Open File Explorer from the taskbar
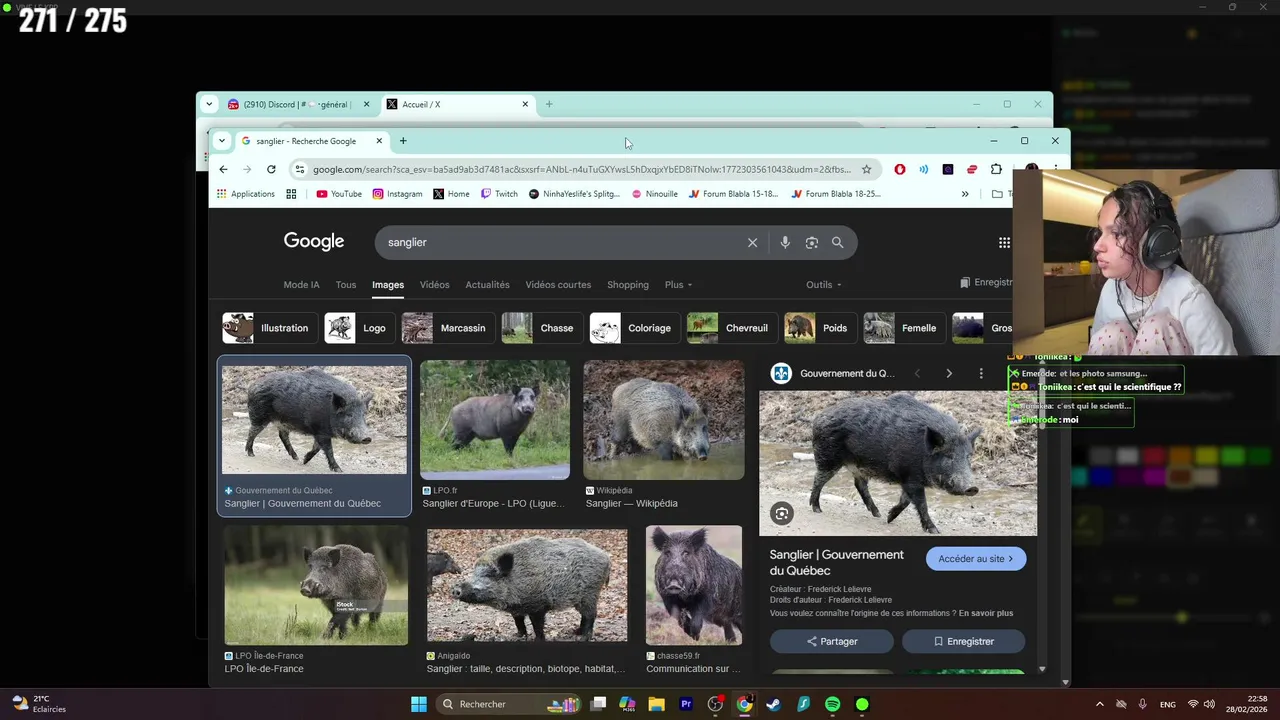This screenshot has width=1280, height=720. pyautogui.click(x=656, y=704)
